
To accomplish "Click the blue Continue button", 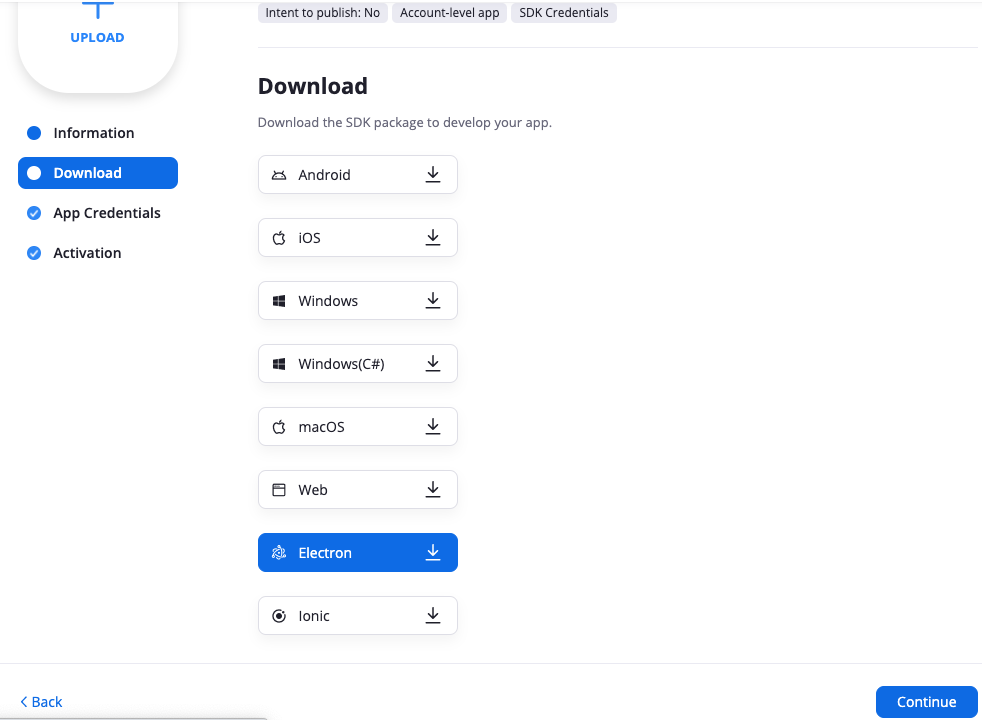I will [x=926, y=702].
